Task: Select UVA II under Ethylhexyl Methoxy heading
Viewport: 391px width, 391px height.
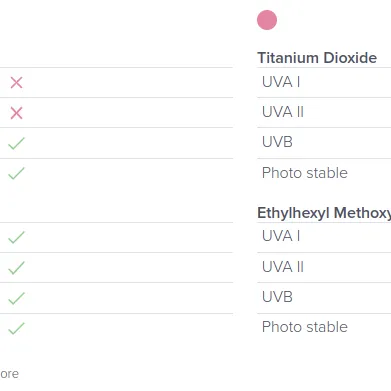Action: point(283,267)
